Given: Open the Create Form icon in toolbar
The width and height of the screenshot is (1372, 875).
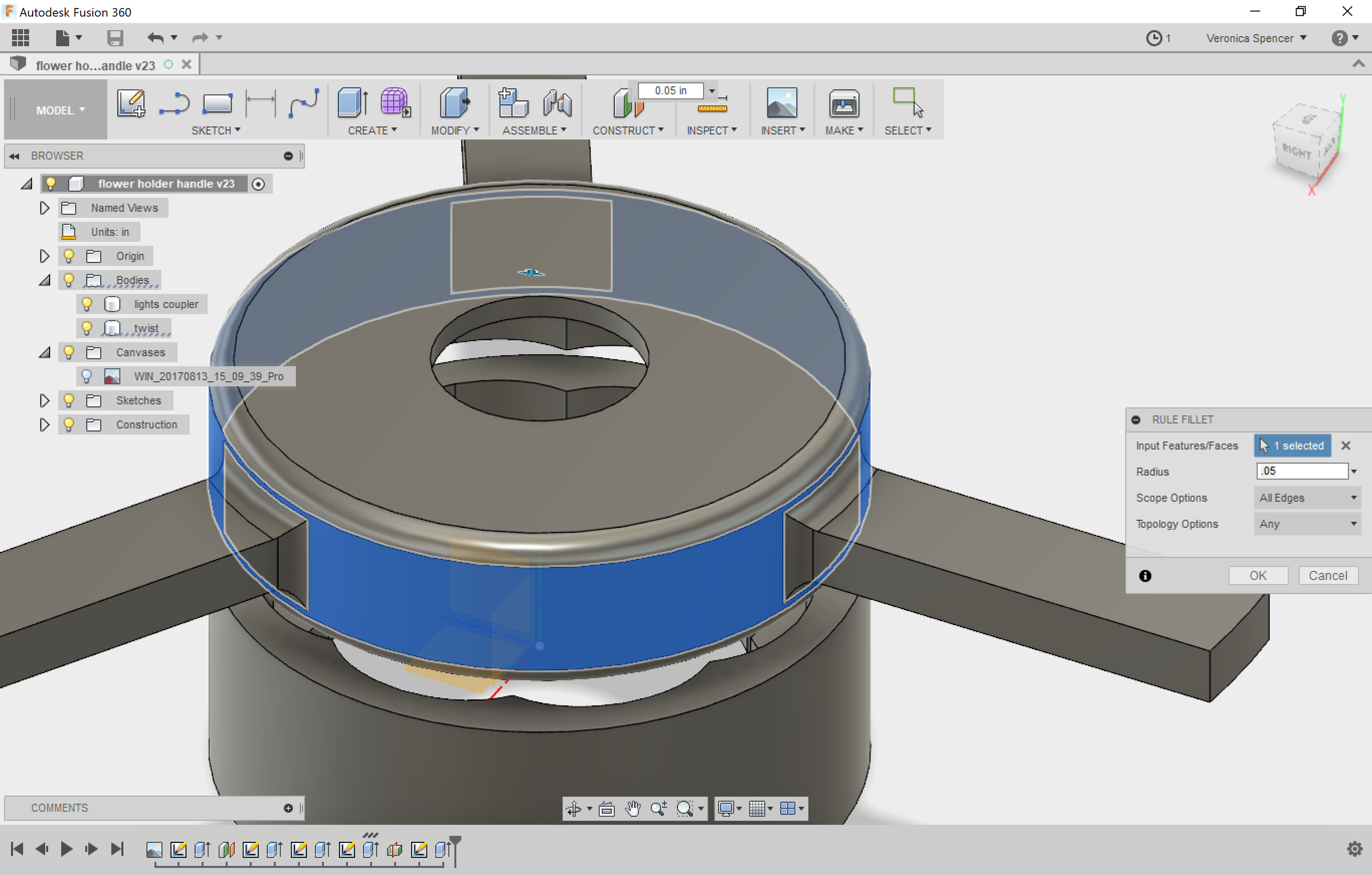Looking at the screenshot, I should [x=394, y=104].
